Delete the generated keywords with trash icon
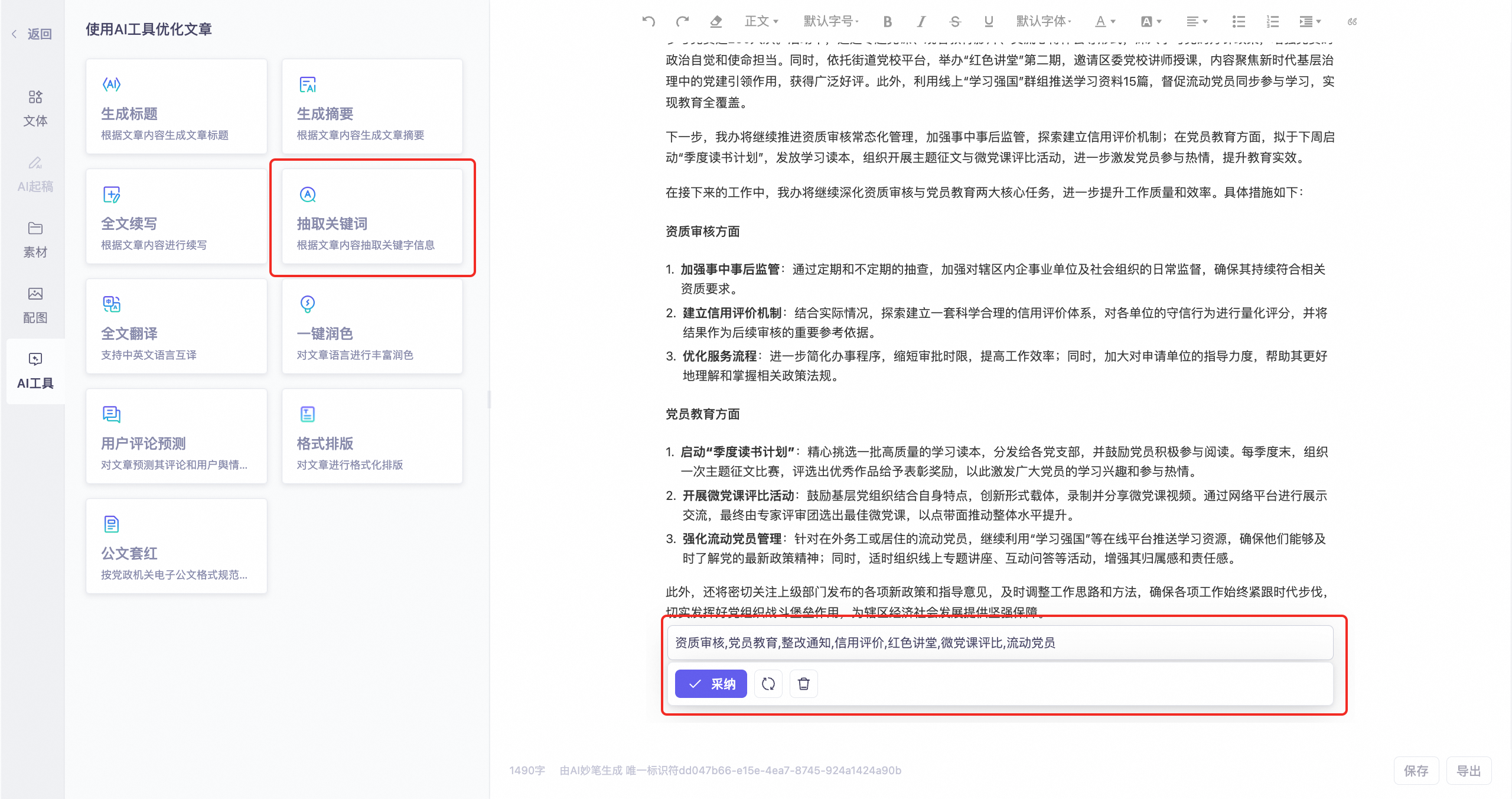The image size is (1512, 799). (803, 684)
